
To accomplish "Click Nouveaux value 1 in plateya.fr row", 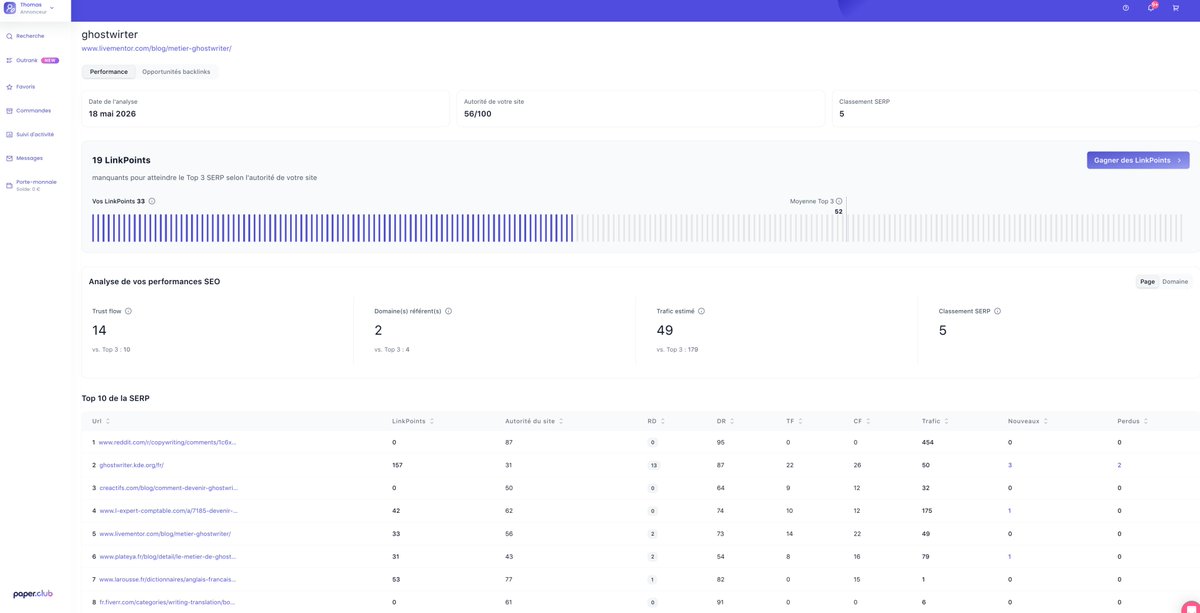I will 1009,557.
